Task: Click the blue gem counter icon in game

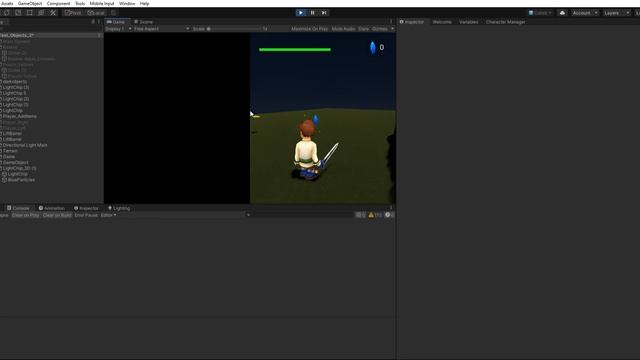Action: point(372,47)
